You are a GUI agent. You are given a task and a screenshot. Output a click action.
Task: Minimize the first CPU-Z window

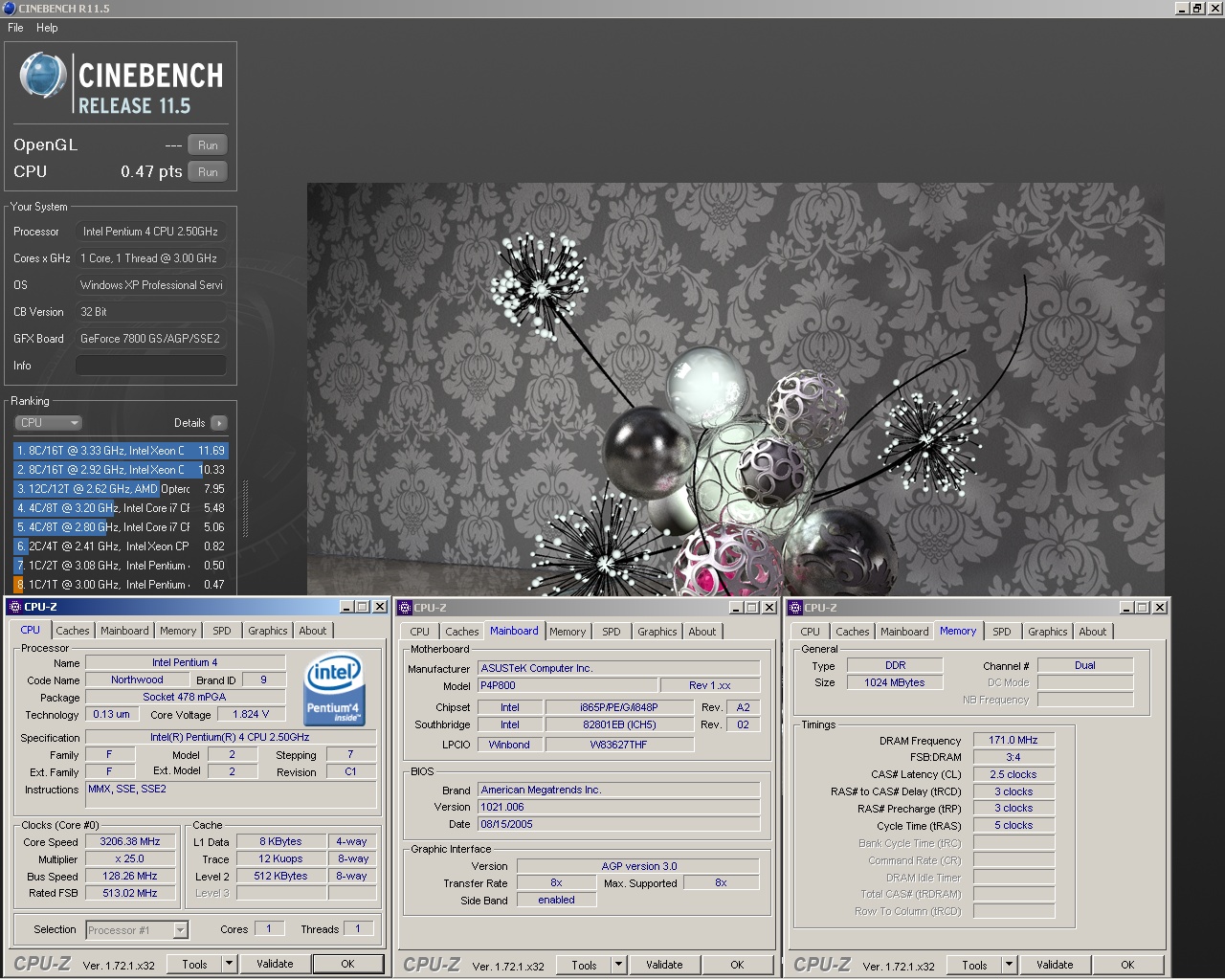click(346, 607)
